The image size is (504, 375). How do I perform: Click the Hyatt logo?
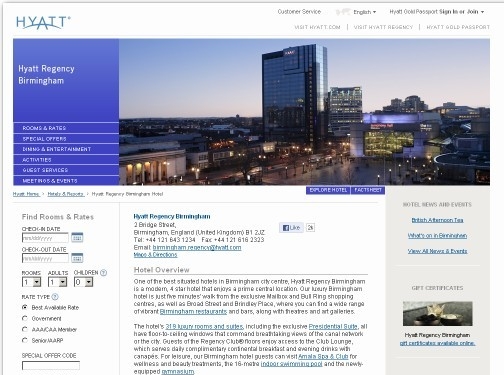[43, 22]
